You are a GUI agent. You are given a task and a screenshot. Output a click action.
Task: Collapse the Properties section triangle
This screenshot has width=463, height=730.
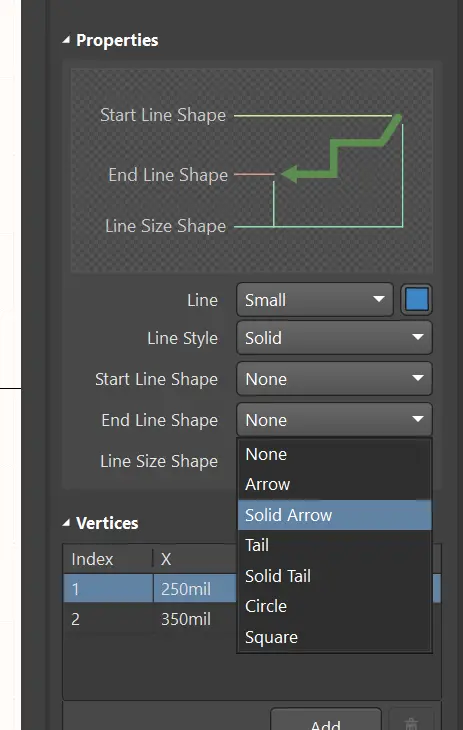[66, 41]
